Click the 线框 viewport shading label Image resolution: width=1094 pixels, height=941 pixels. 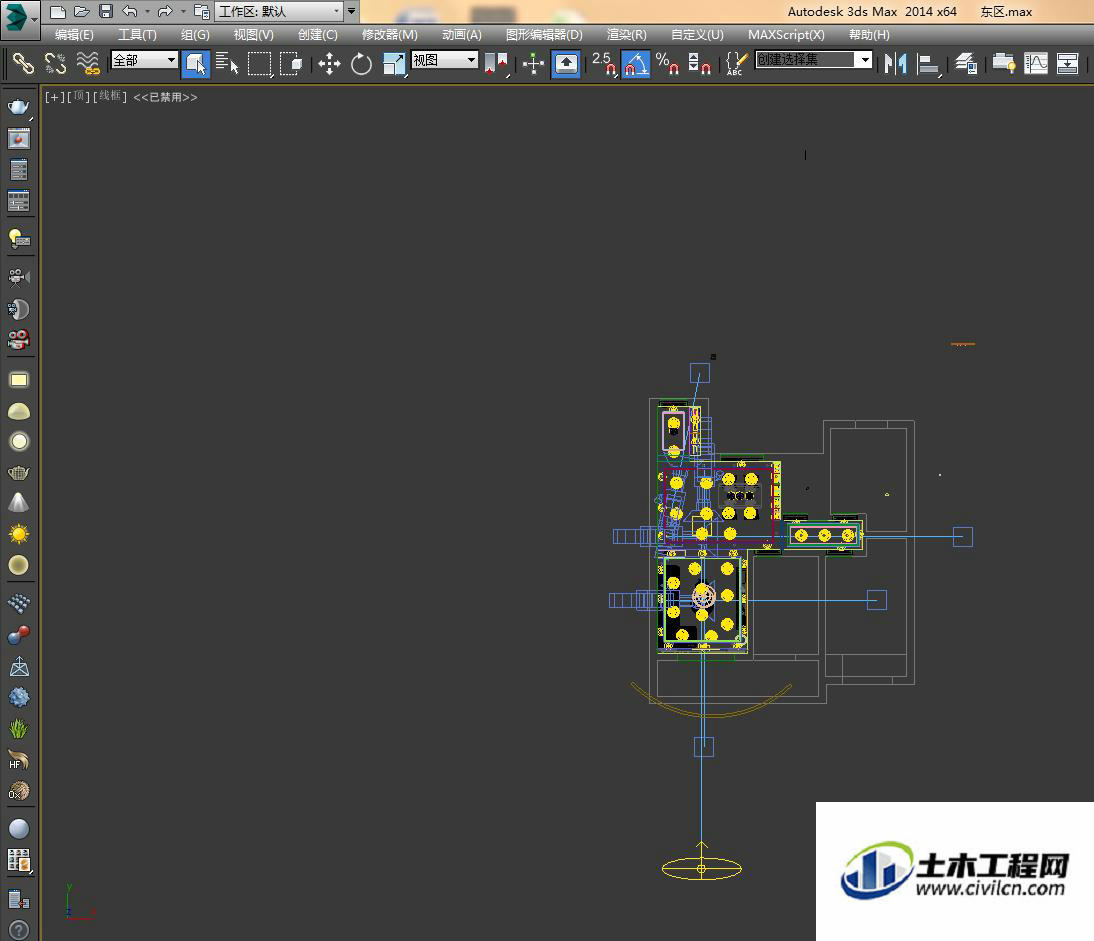click(110, 97)
